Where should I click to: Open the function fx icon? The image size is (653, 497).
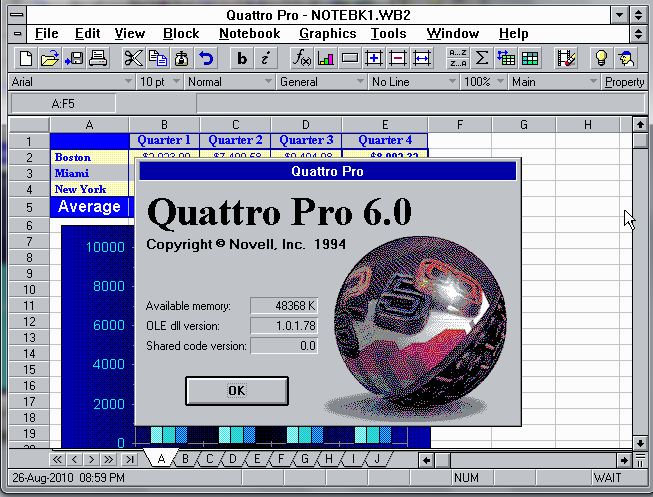point(302,58)
